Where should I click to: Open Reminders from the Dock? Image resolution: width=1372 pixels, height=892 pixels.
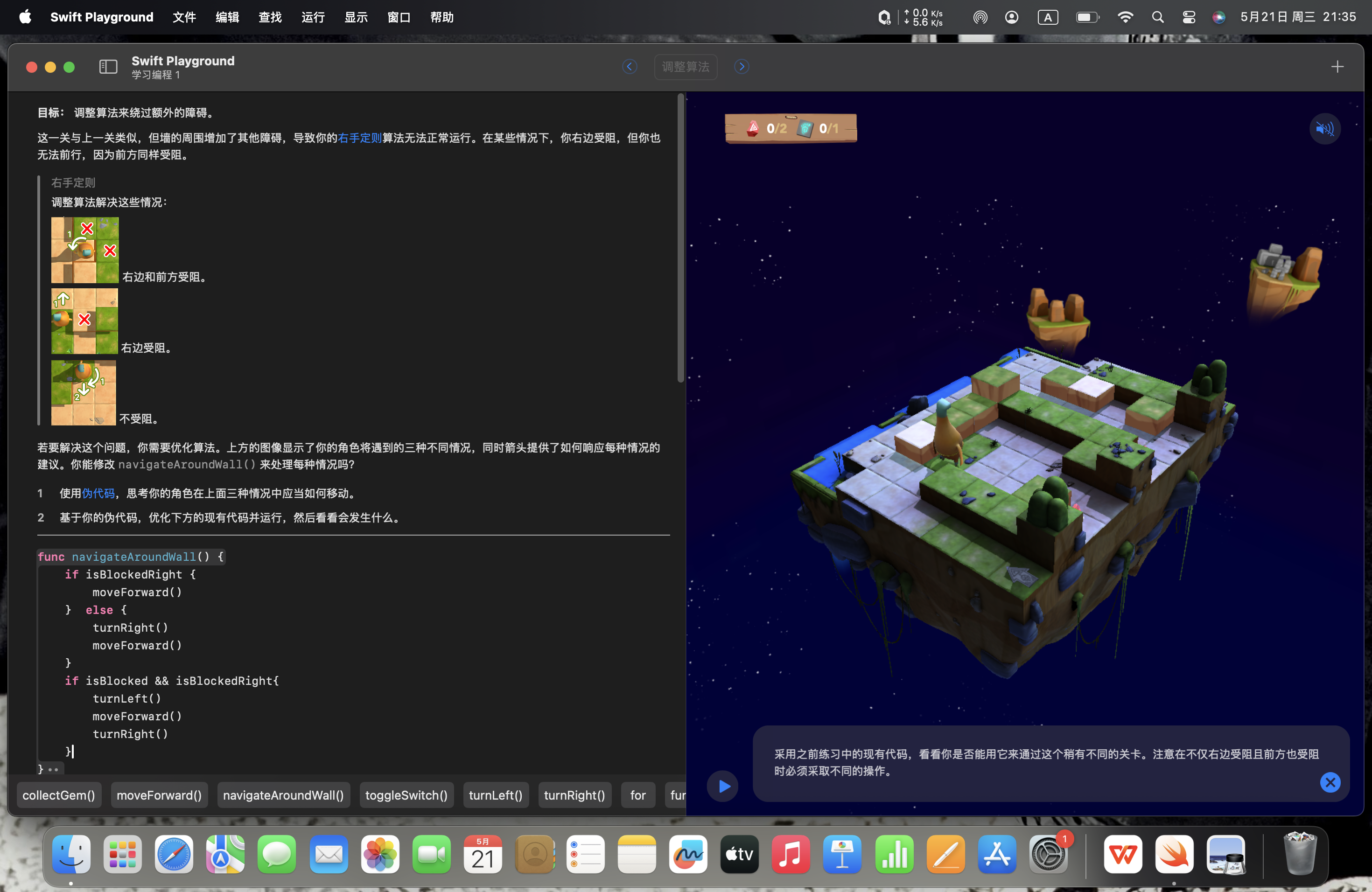[x=586, y=854]
